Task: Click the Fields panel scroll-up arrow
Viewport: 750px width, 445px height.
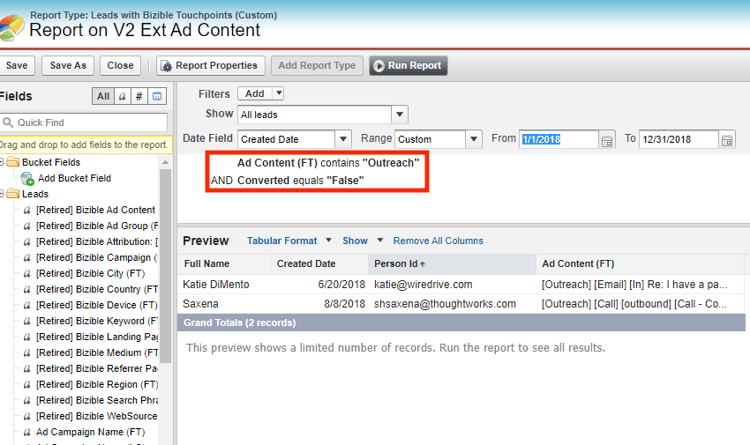Action: click(165, 162)
